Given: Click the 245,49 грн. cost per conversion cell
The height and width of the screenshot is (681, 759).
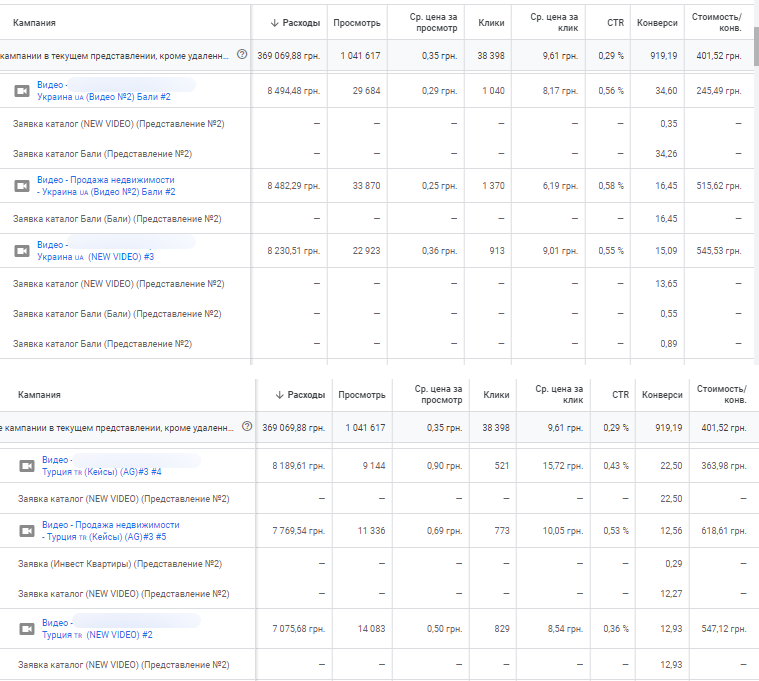Looking at the screenshot, I should pos(719,91).
